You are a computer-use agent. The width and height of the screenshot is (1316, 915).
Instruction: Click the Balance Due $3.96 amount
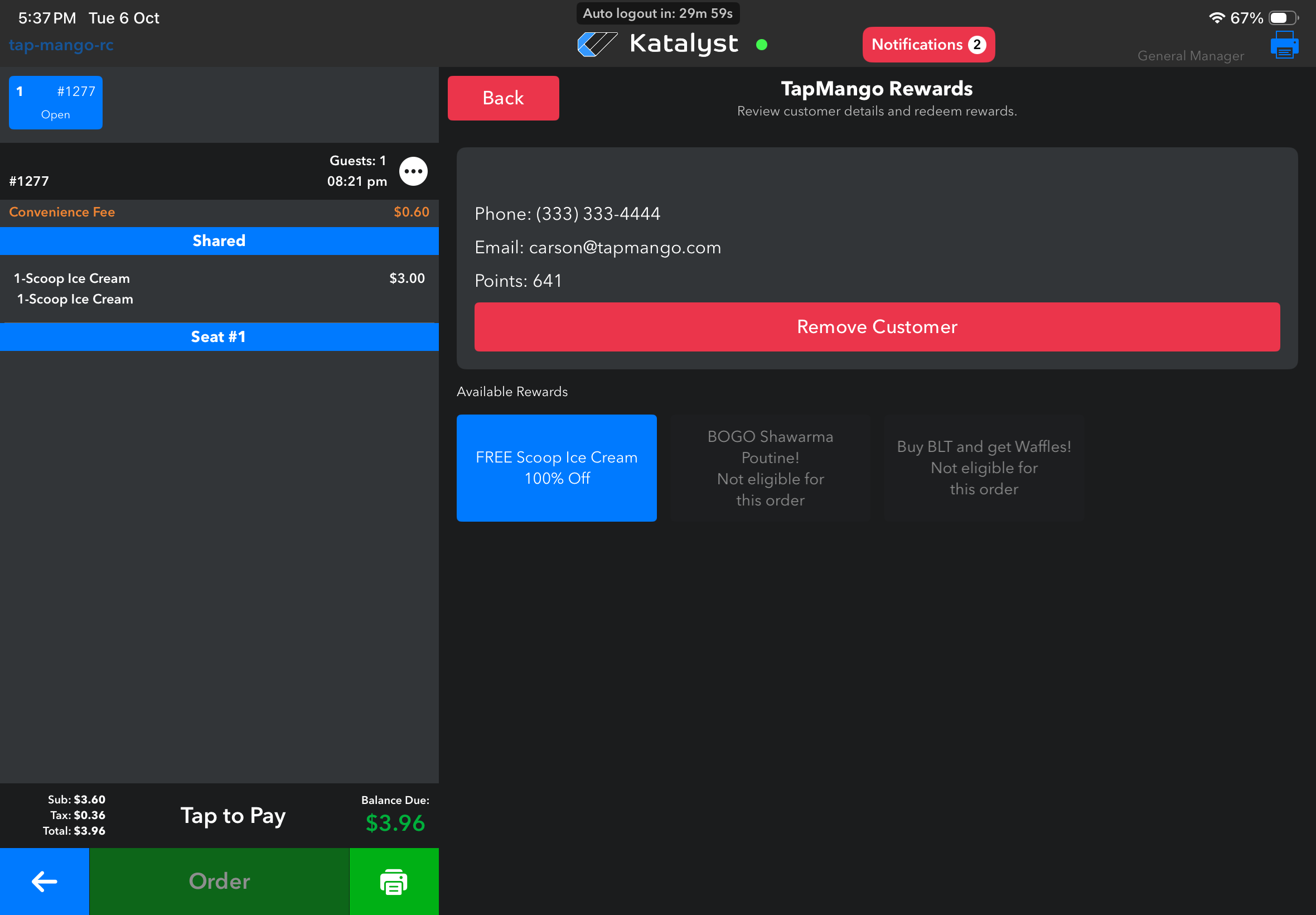click(395, 824)
